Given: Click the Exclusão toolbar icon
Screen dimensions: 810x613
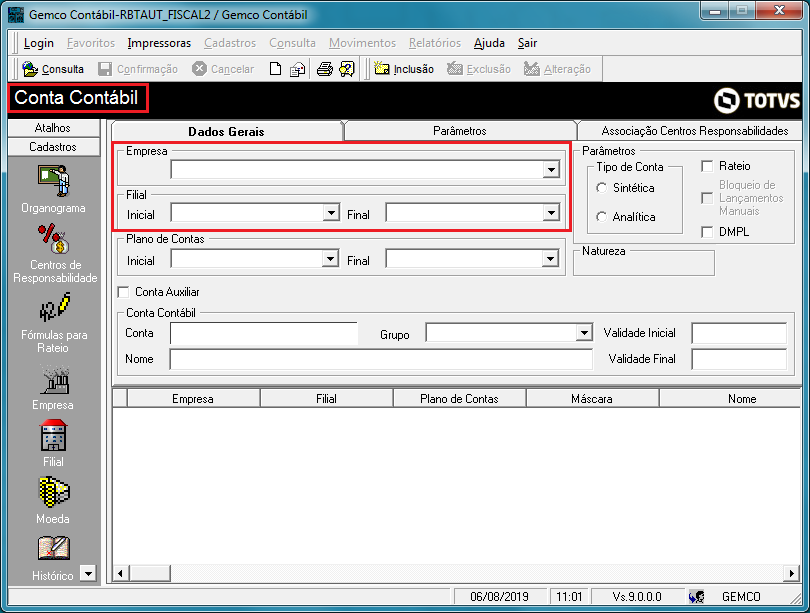Looking at the screenshot, I should click(x=455, y=68).
